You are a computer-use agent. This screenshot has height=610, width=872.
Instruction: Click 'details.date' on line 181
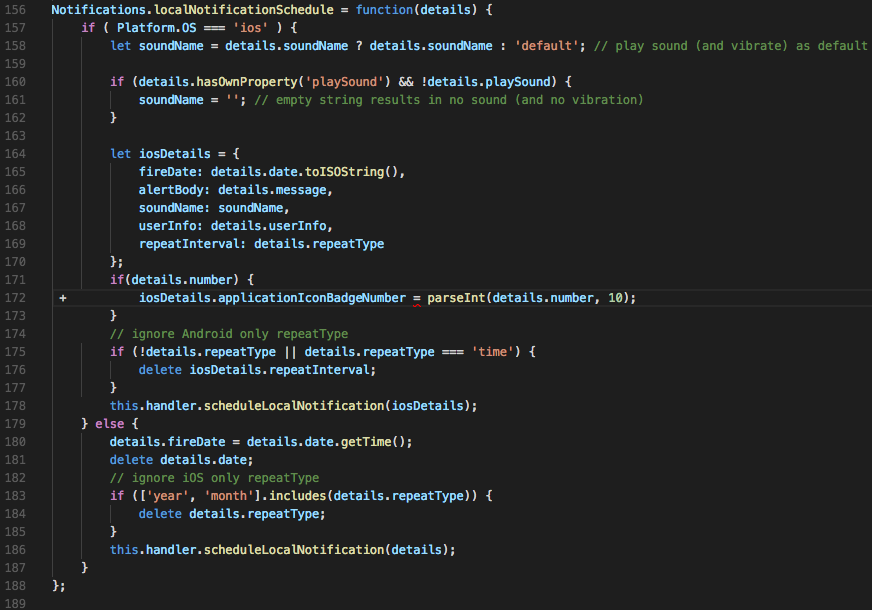[x=204, y=460]
